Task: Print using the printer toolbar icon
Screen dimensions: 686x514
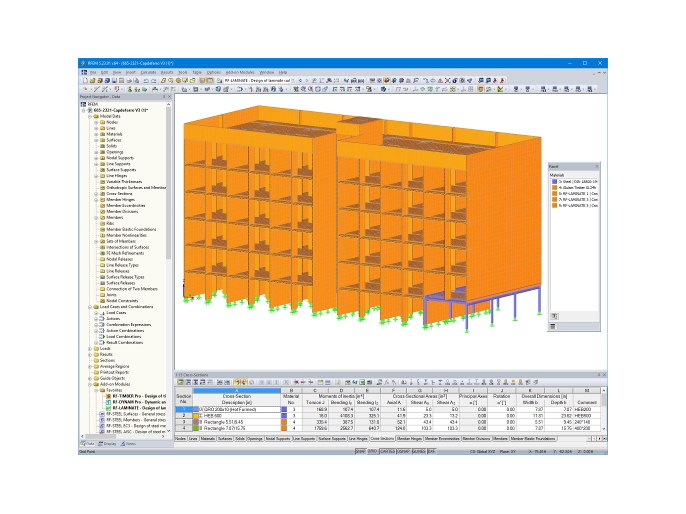Action: [x=129, y=80]
